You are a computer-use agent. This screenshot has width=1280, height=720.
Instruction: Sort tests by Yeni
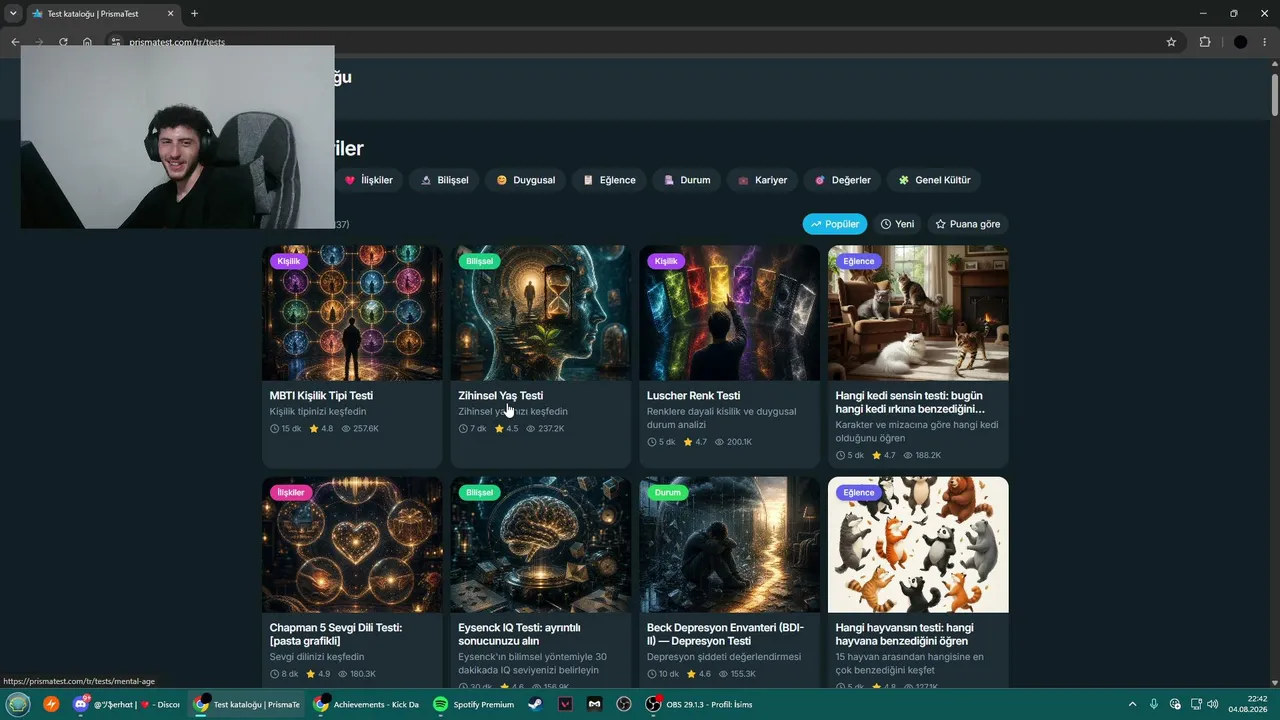(x=897, y=224)
